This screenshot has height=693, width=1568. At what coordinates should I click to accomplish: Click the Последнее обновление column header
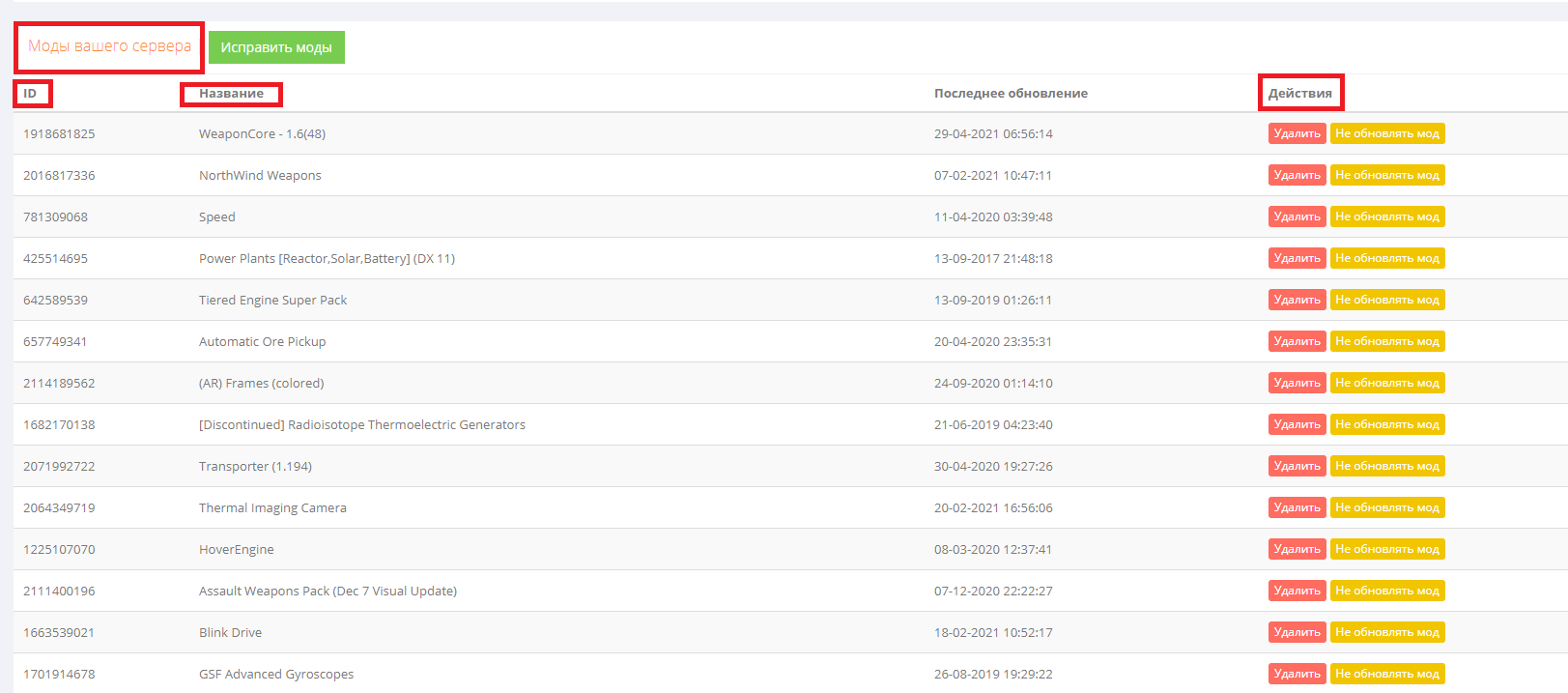point(1011,94)
